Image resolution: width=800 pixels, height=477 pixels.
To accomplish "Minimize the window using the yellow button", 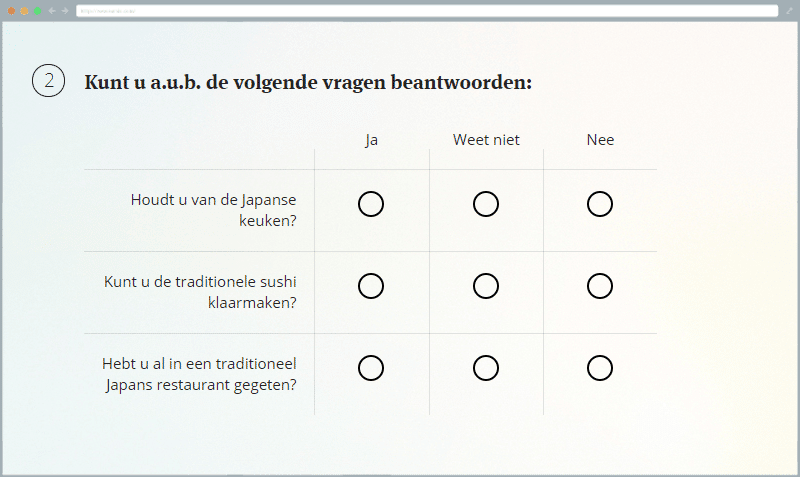I will point(24,11).
